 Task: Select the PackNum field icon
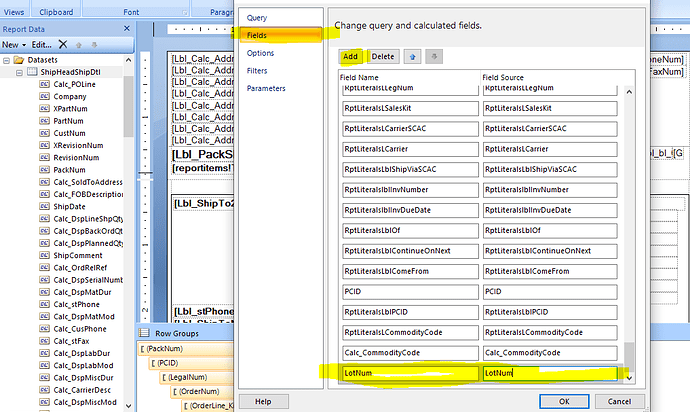pyautogui.click(x=44, y=169)
